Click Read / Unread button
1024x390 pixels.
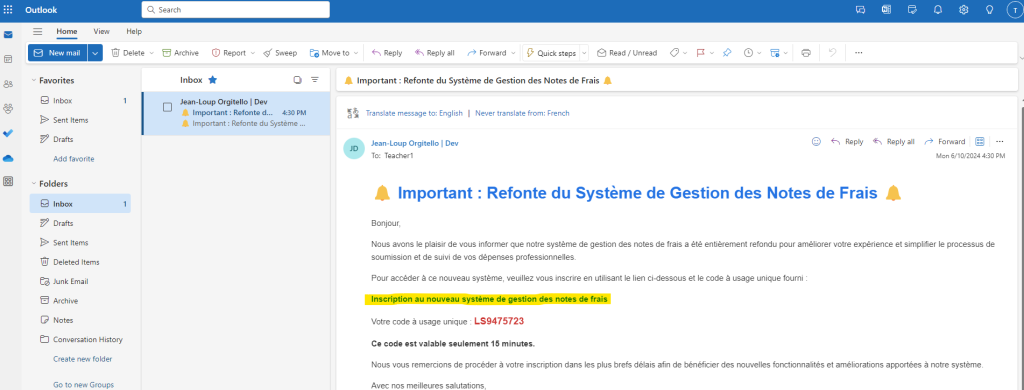point(627,53)
